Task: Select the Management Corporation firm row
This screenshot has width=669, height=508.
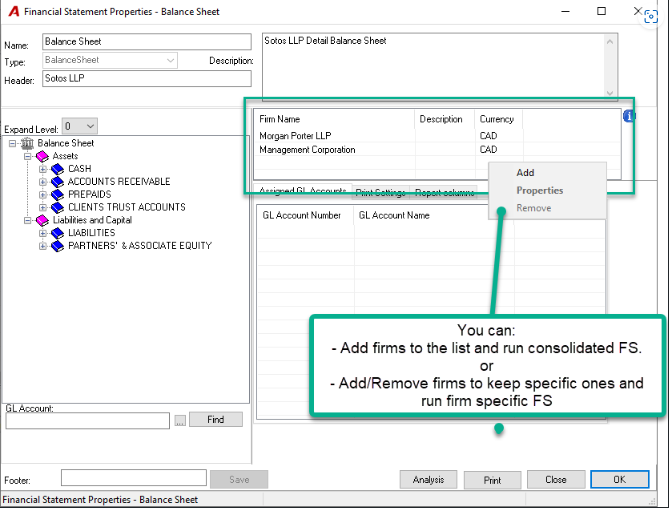Action: [x=437, y=150]
